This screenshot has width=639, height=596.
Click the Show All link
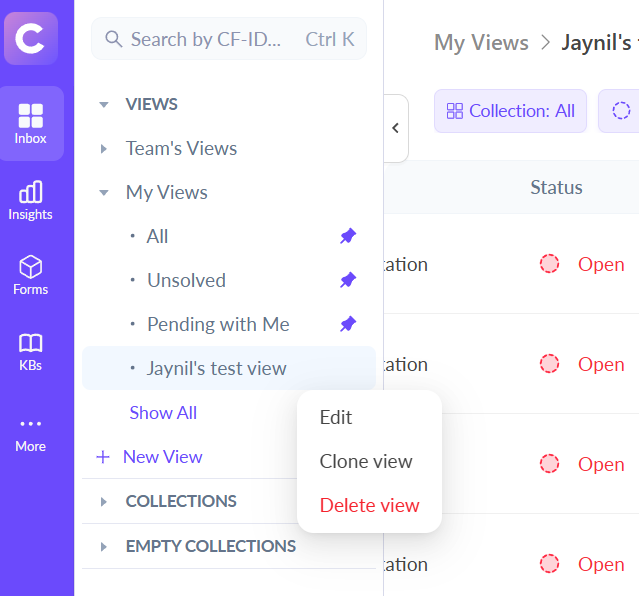coord(163,412)
